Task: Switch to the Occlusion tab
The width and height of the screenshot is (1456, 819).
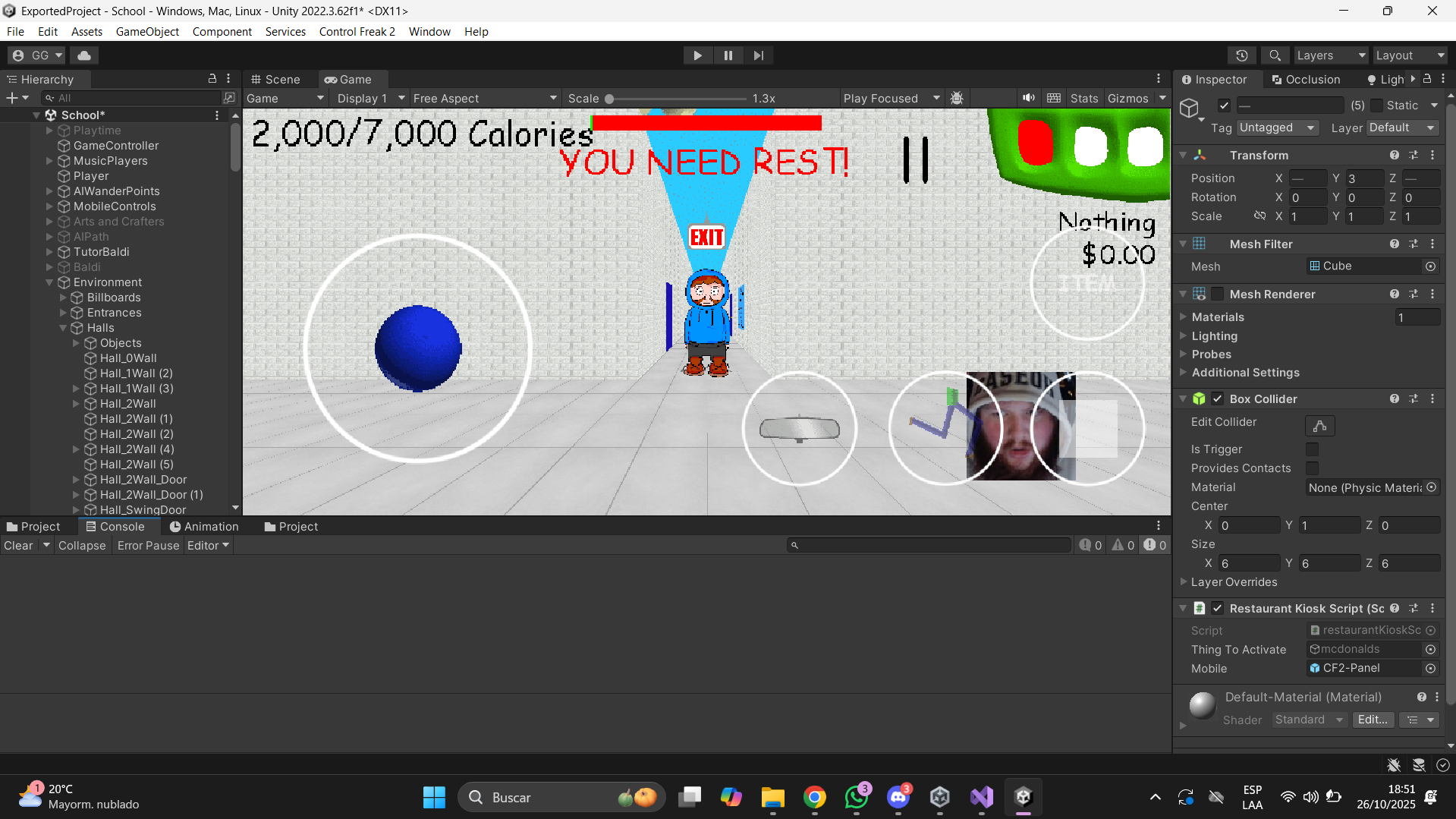Action: click(x=1307, y=79)
